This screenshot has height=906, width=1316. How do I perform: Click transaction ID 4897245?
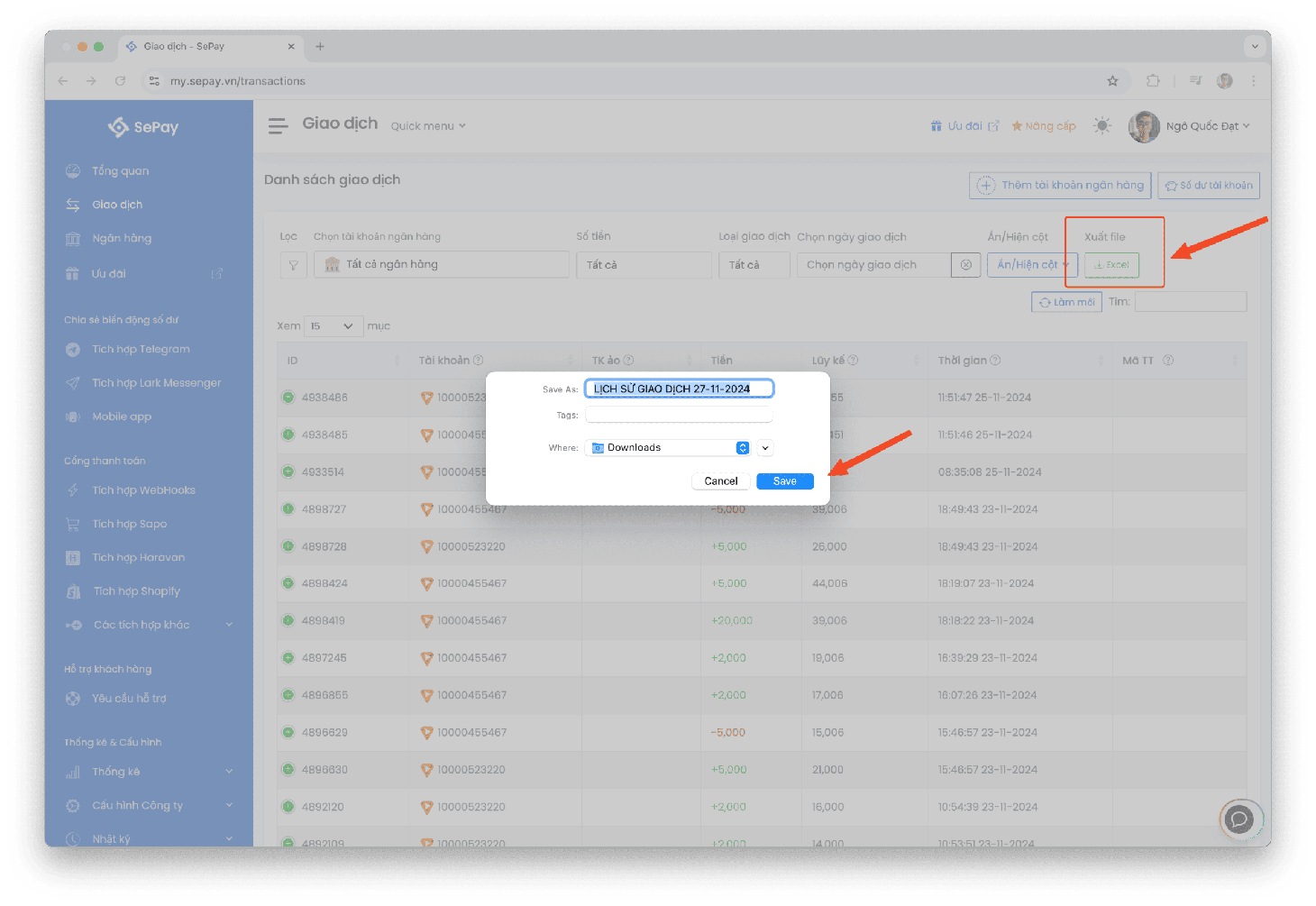point(324,658)
